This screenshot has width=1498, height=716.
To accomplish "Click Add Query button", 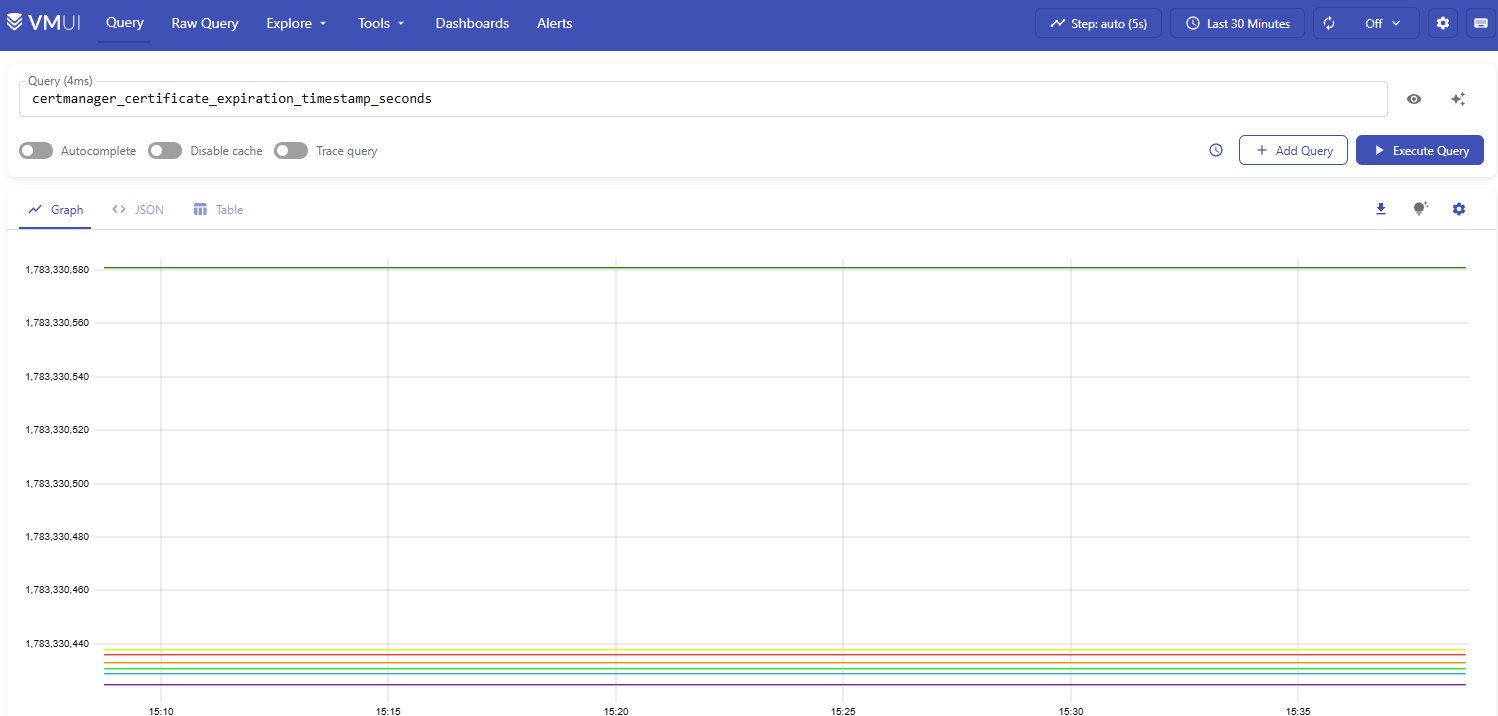I will [x=1293, y=150].
